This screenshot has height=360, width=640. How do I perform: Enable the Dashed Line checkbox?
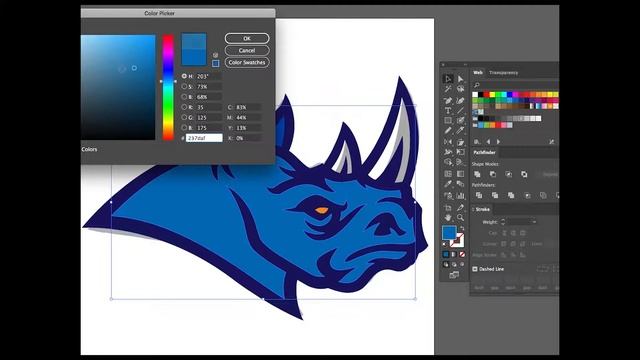click(475, 269)
